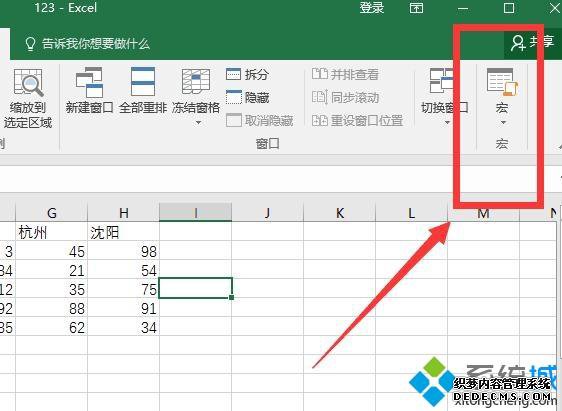The height and width of the screenshot is (411, 562).
Task: Open the ribbon display options button
Action: [x=416, y=8]
